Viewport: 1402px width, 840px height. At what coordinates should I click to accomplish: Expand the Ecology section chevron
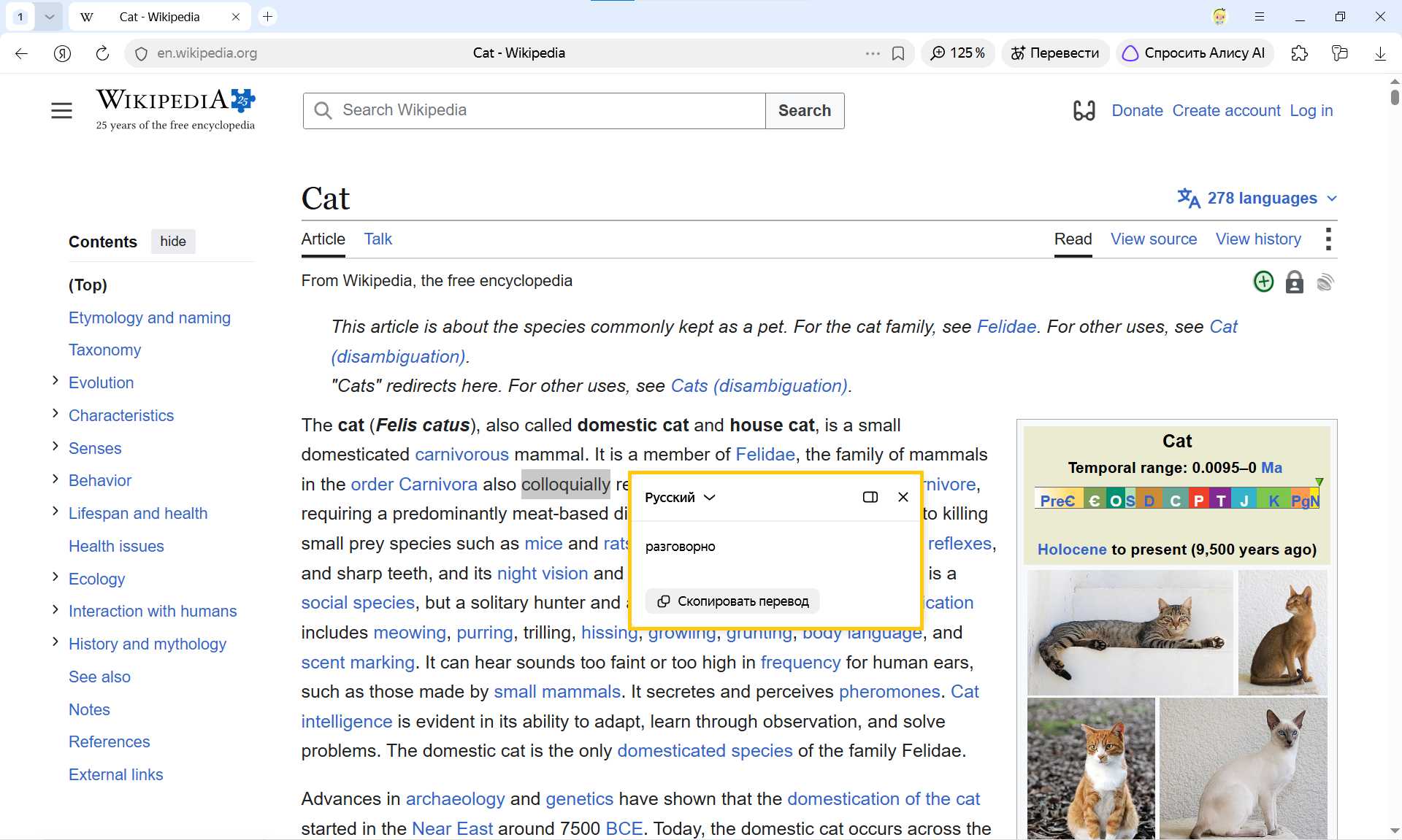[55, 577]
